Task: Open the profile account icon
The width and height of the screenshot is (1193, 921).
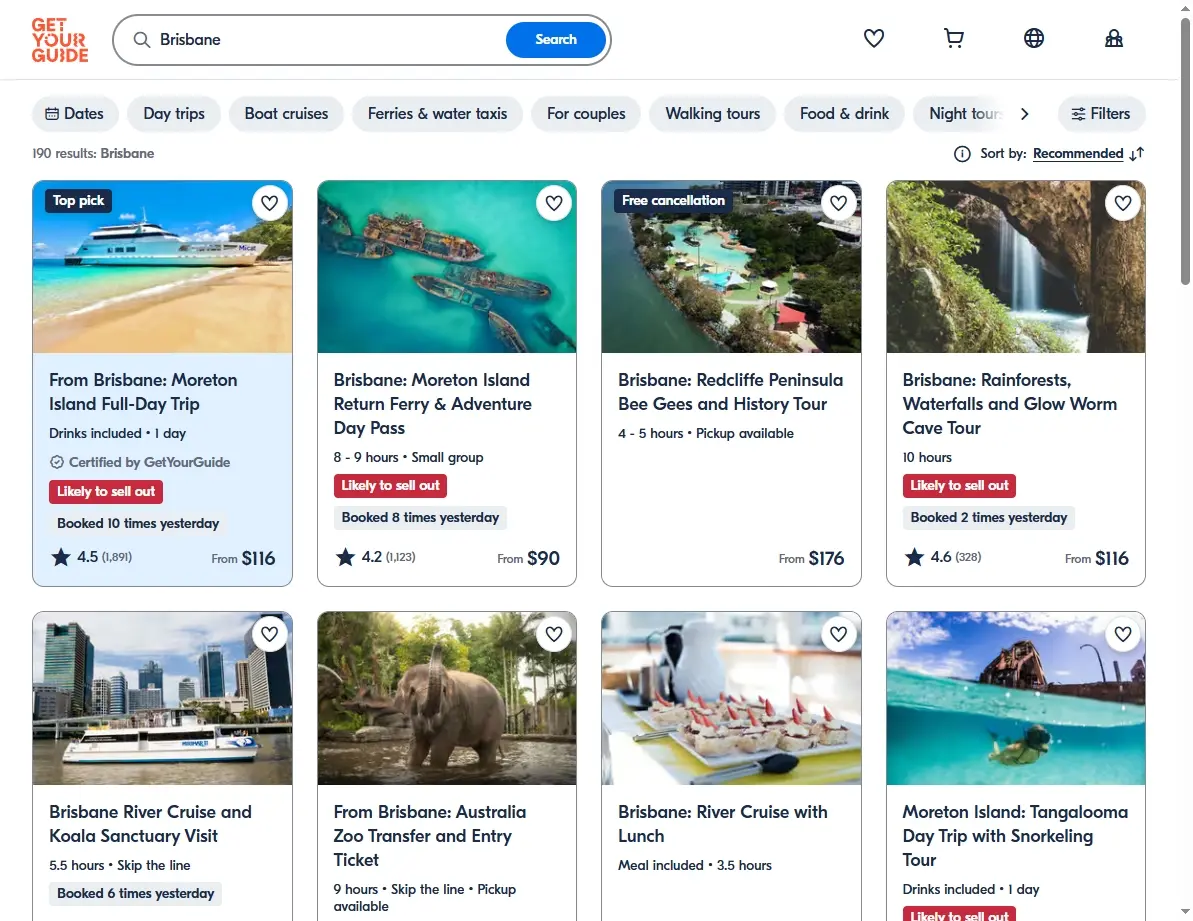Action: click(x=1113, y=38)
